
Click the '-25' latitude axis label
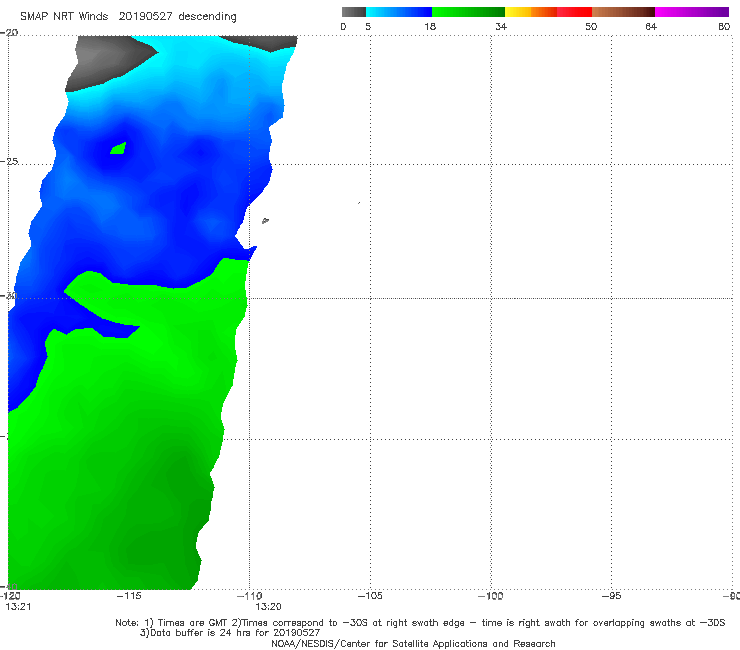coord(9,161)
